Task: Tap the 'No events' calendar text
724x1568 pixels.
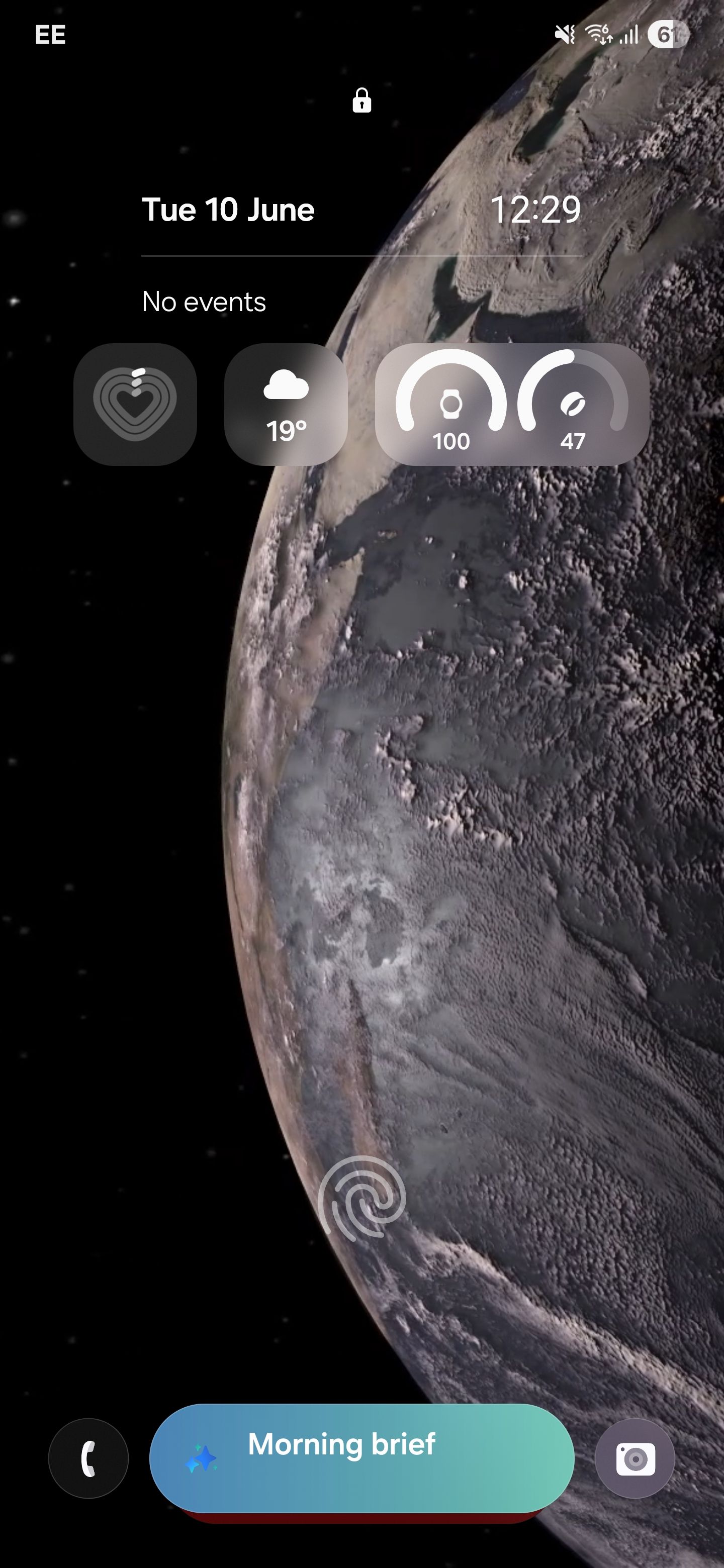Action: (x=204, y=302)
